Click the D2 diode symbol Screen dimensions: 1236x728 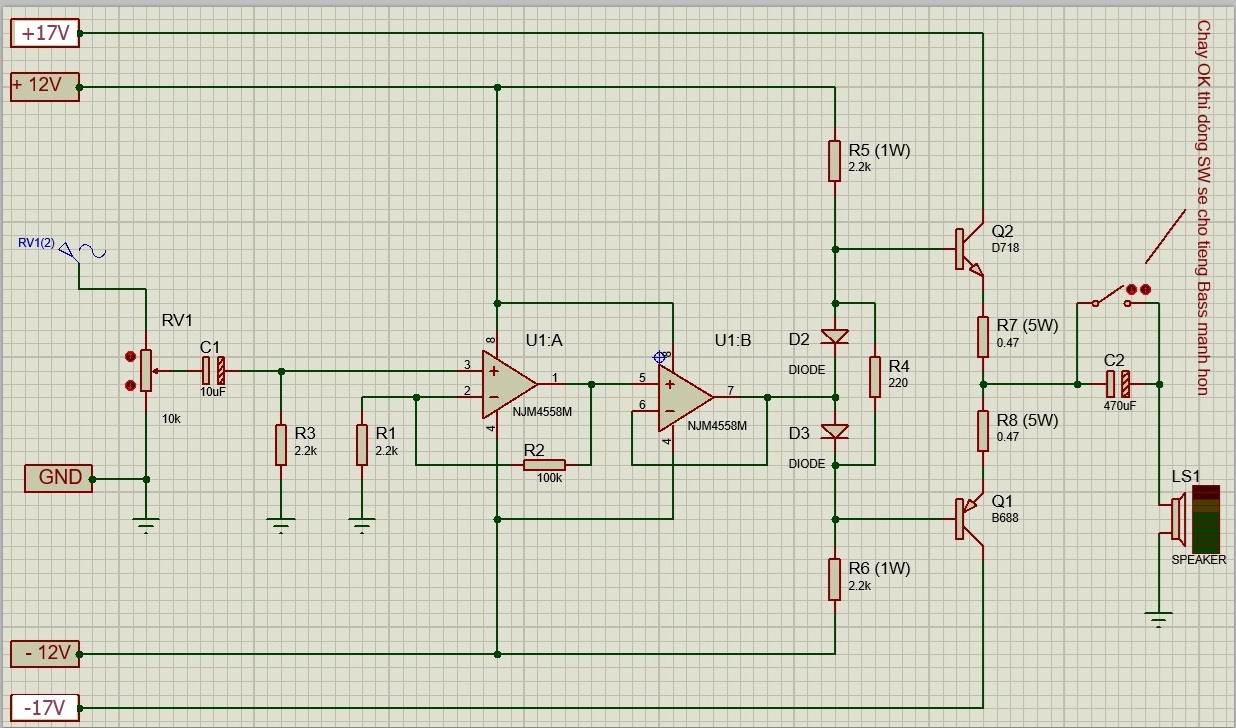pos(834,336)
